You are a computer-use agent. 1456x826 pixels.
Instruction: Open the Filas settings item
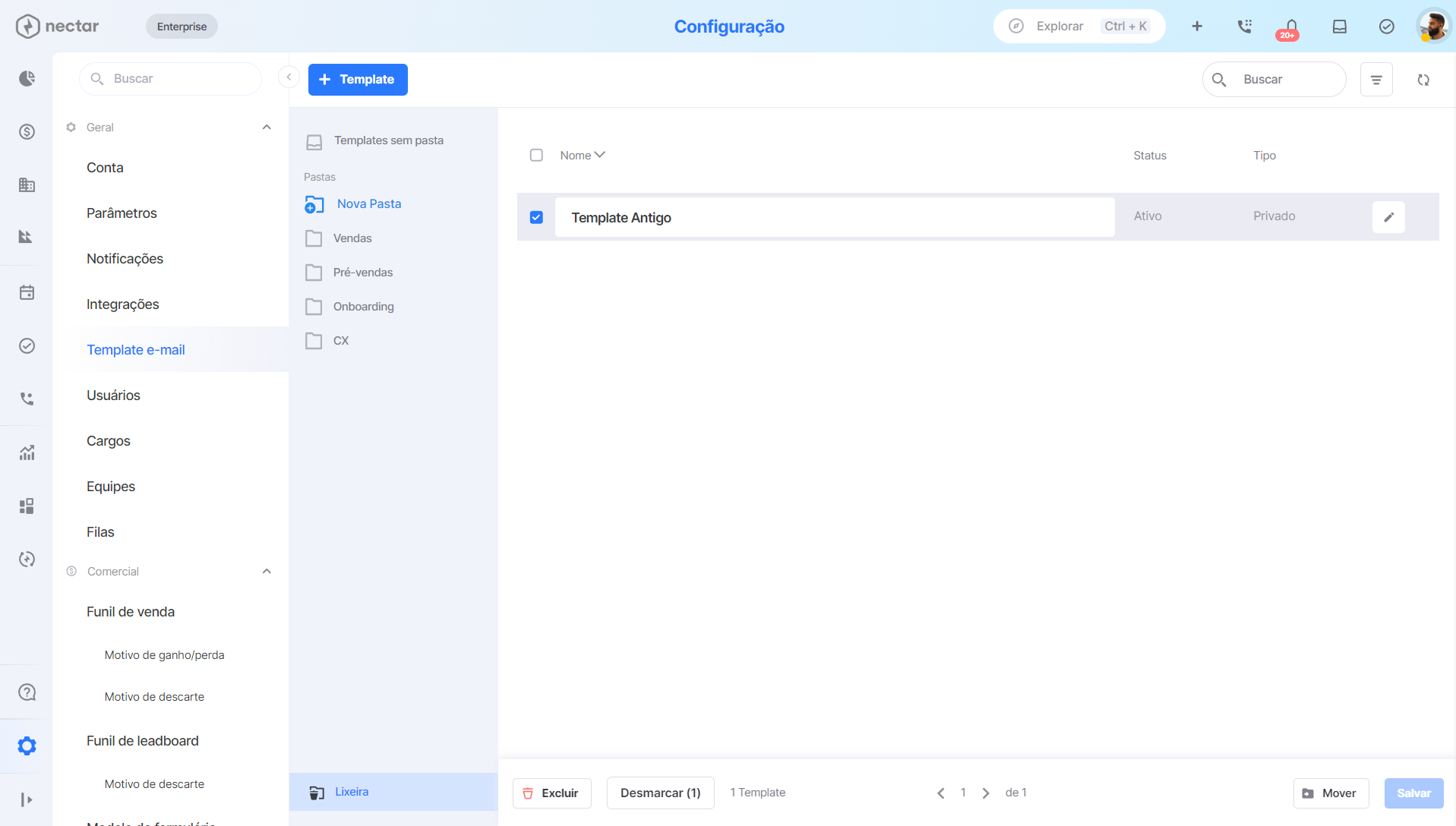(x=100, y=532)
